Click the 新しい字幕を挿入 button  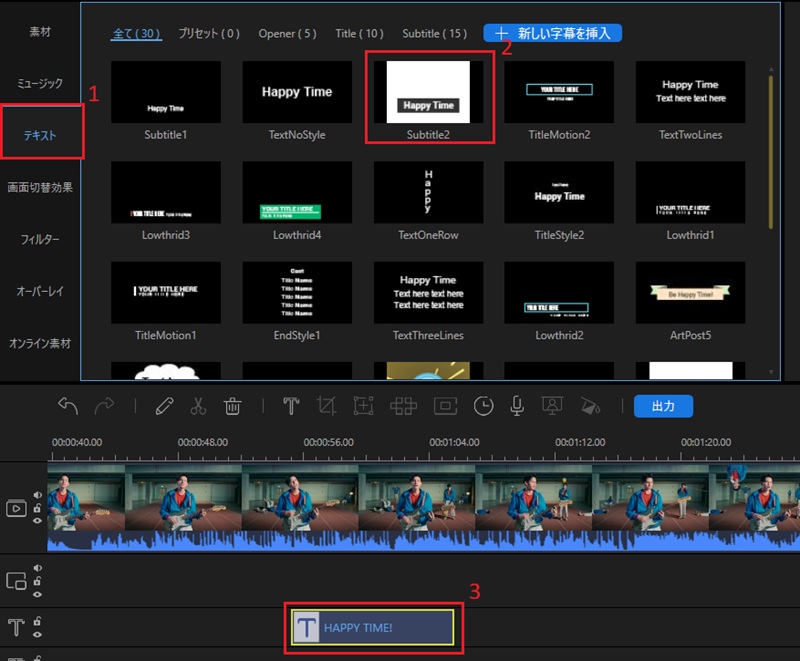(x=553, y=33)
